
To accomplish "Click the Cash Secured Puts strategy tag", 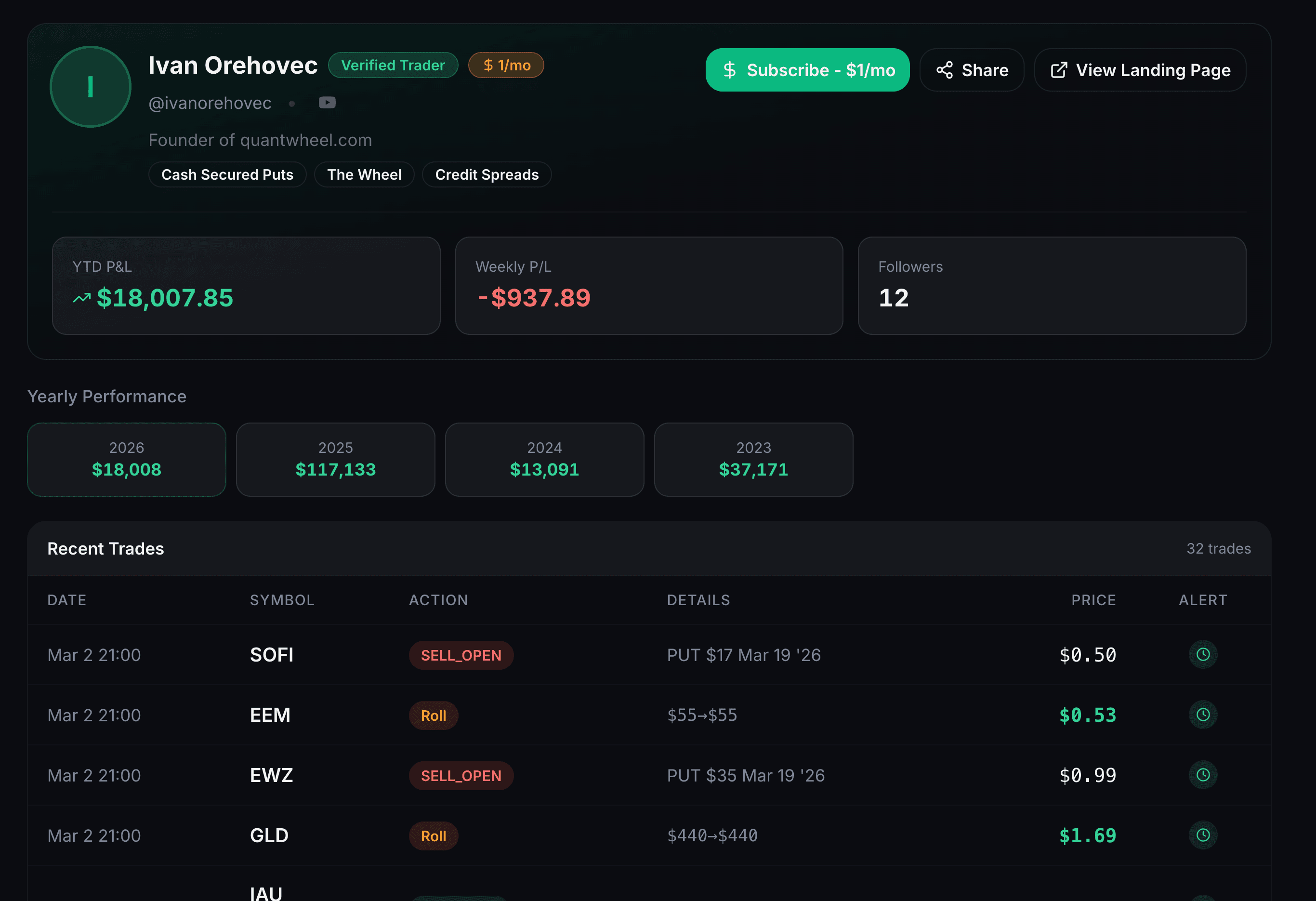I will click(227, 174).
